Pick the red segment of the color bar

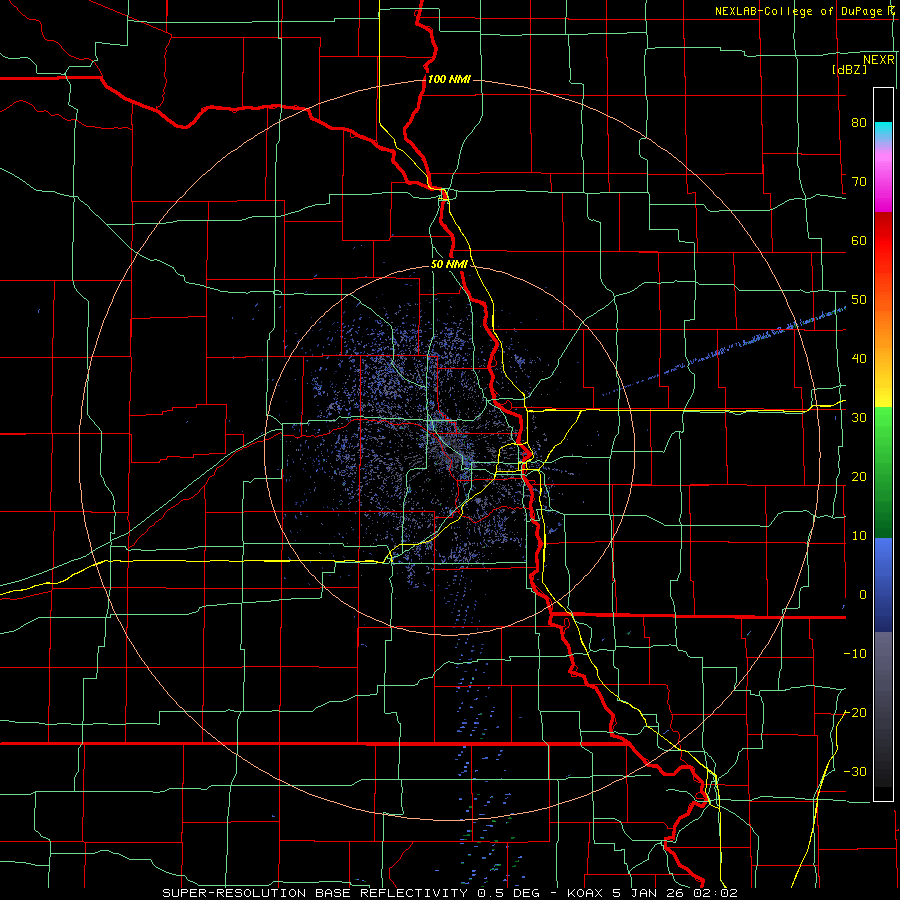point(883,241)
